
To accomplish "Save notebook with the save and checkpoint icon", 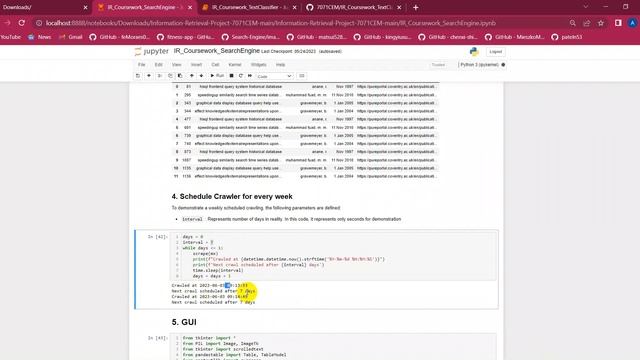I will point(138,76).
